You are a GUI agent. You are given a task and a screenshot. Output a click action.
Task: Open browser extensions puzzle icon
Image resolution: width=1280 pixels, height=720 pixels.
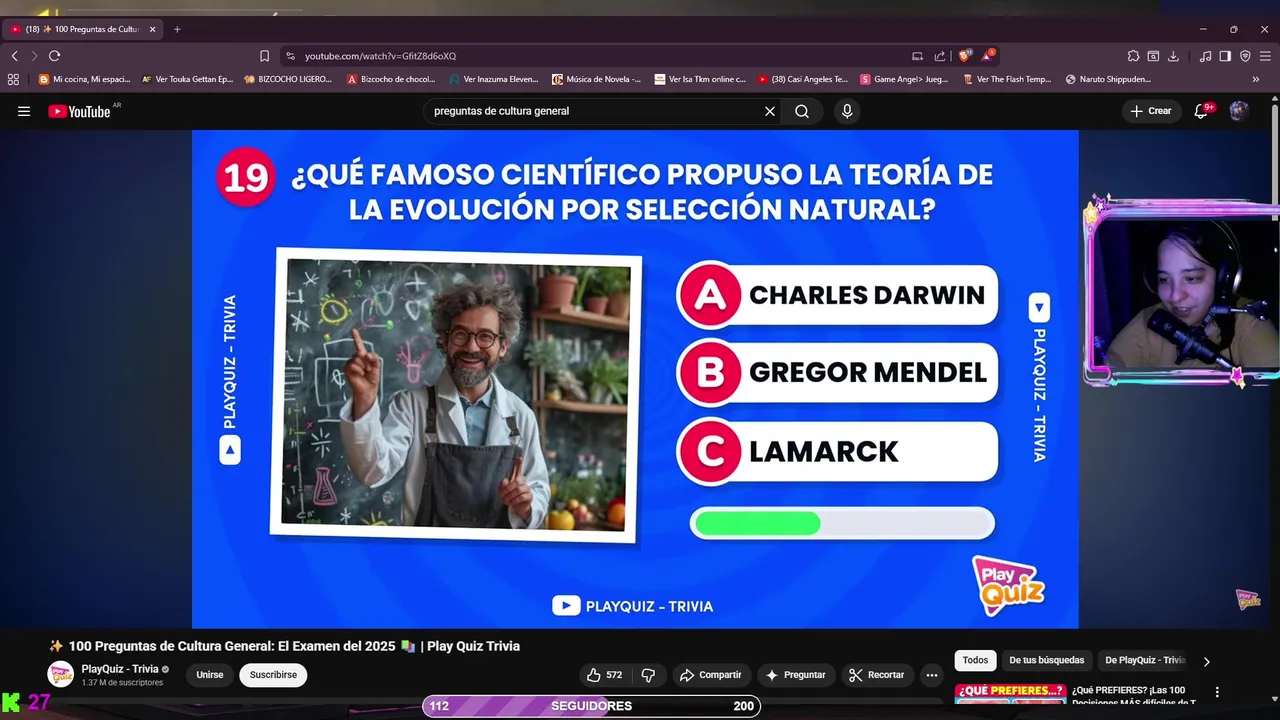1133,56
